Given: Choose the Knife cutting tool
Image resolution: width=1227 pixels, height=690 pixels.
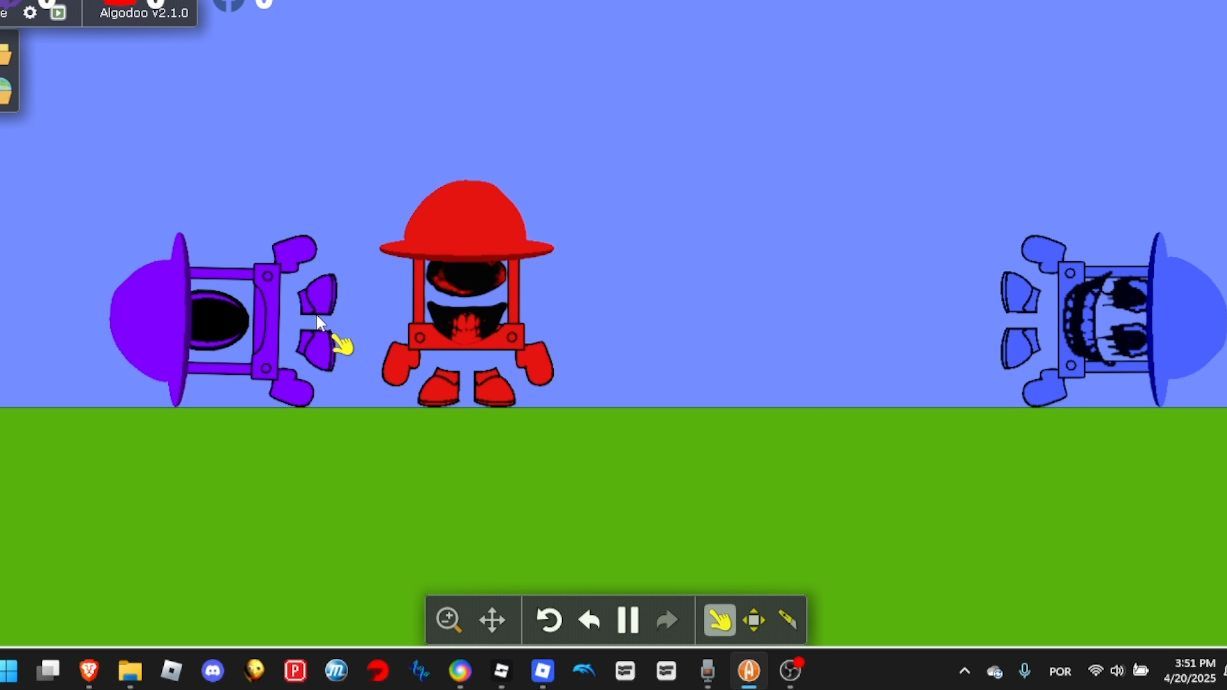Looking at the screenshot, I should (x=788, y=620).
